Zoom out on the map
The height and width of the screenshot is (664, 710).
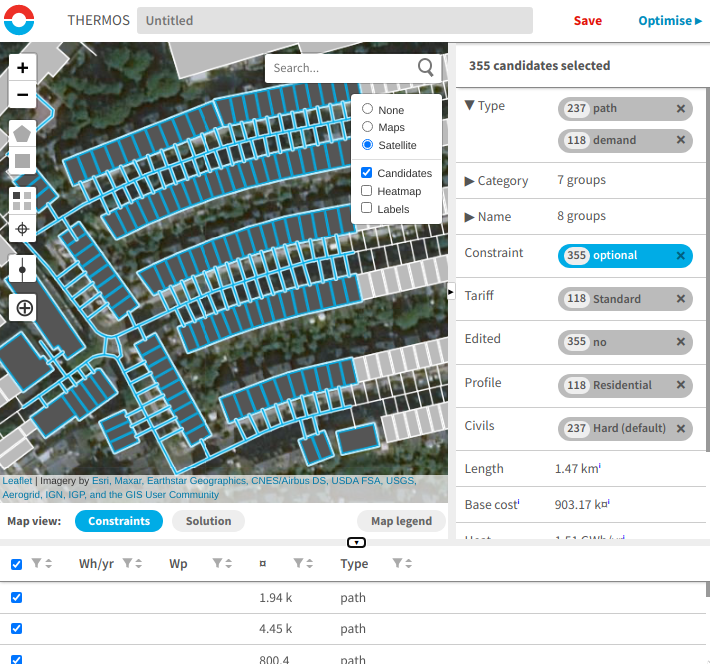(22, 95)
